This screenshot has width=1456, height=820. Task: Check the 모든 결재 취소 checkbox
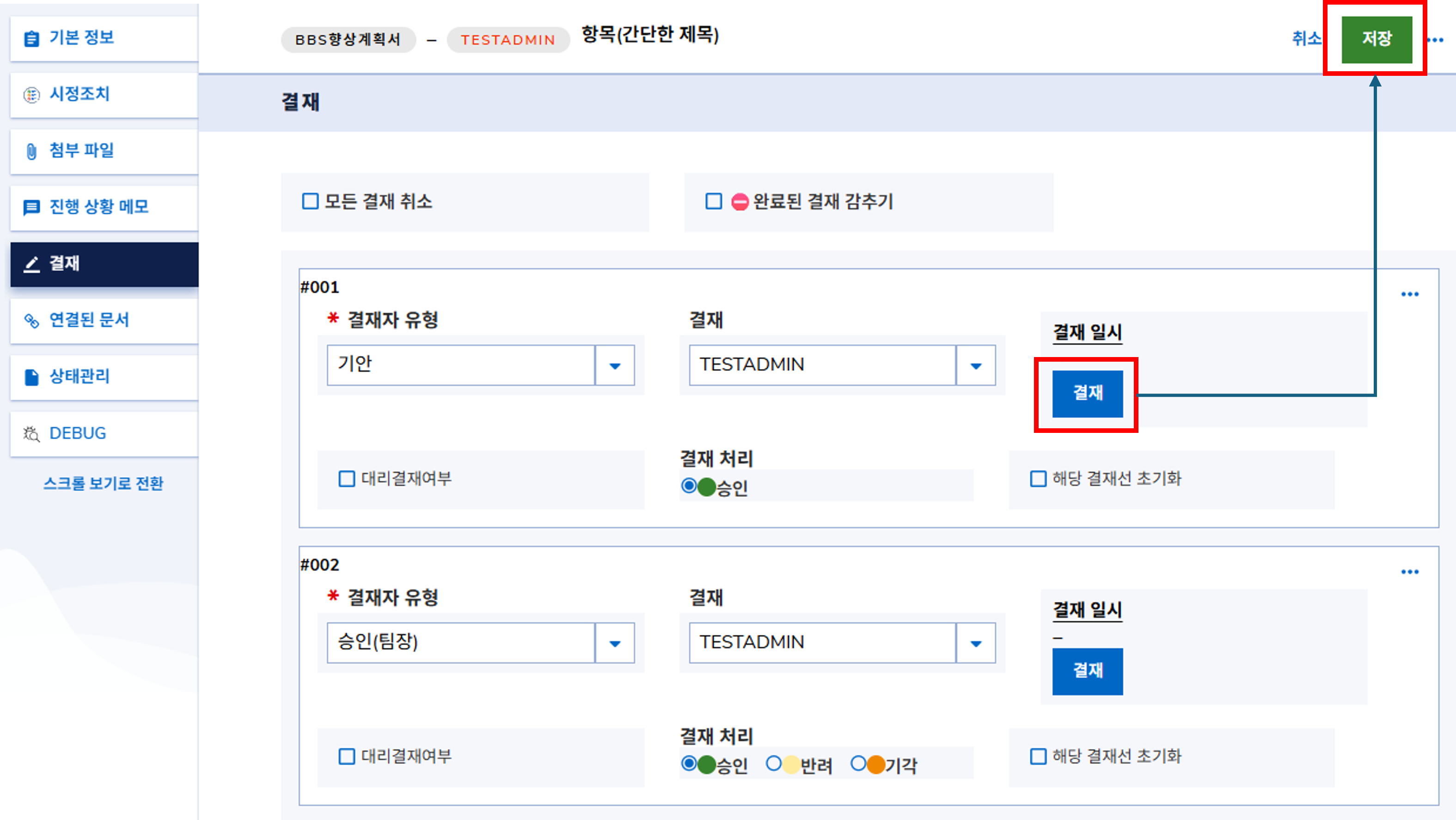(310, 201)
